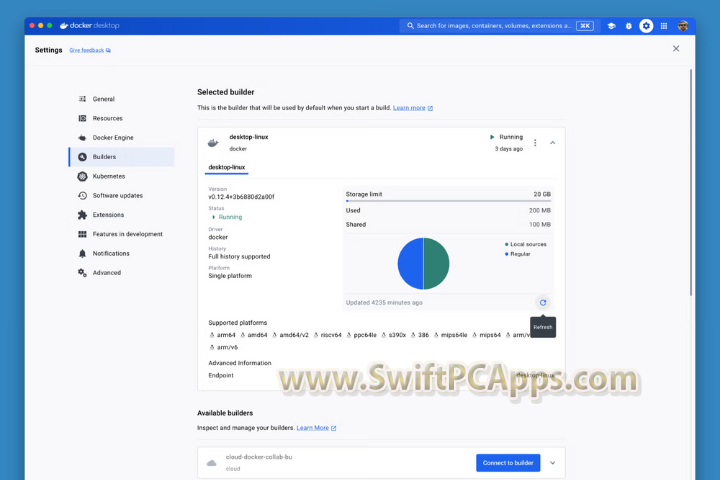Click the Single platform value
Viewport: 720px width, 480px height.
tap(230, 276)
